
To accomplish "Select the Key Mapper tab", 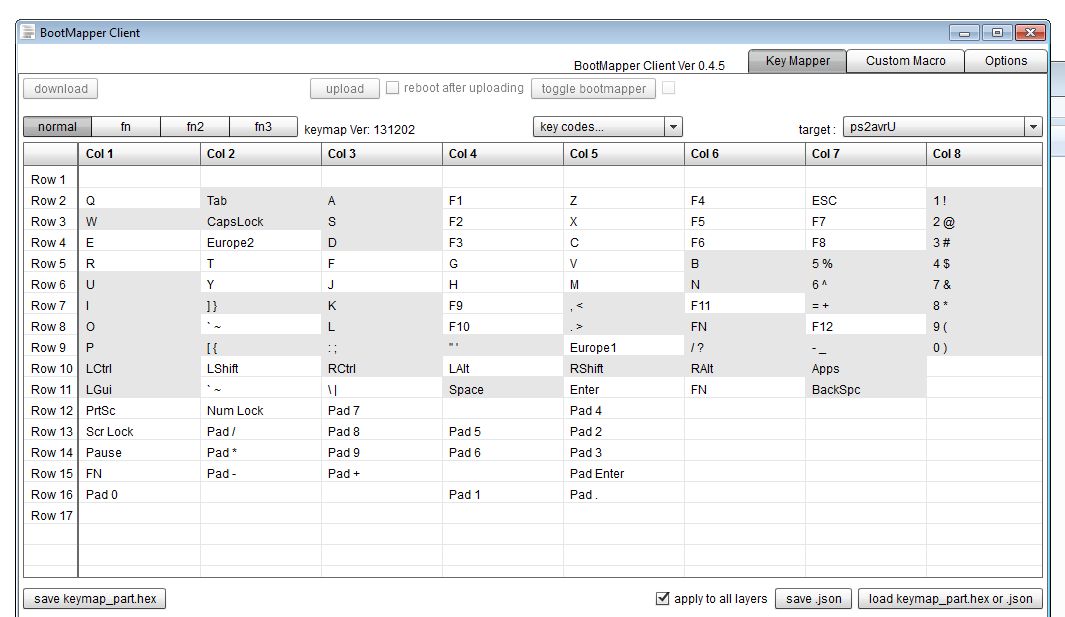I will pos(797,61).
